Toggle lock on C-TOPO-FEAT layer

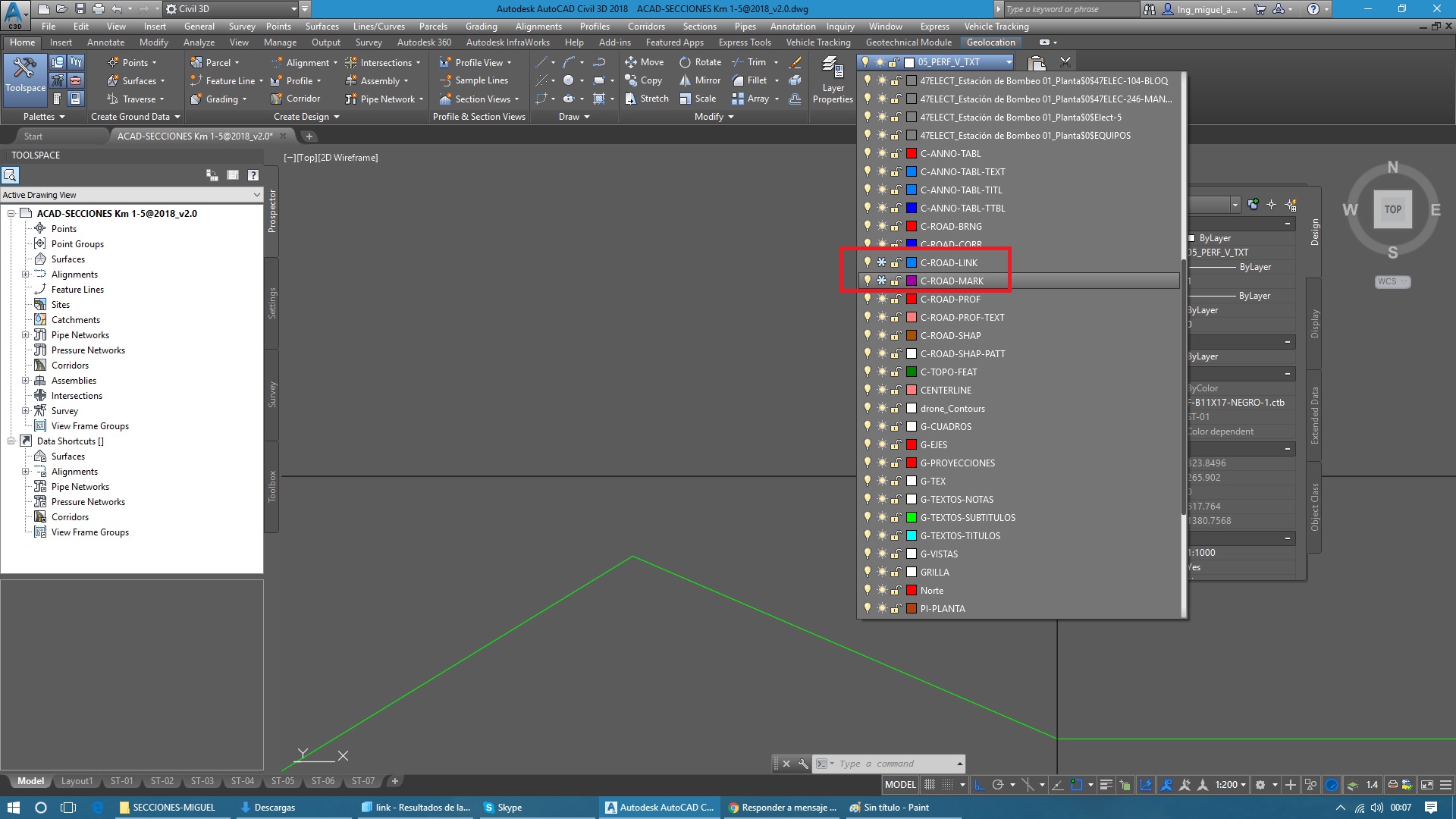pyautogui.click(x=896, y=372)
